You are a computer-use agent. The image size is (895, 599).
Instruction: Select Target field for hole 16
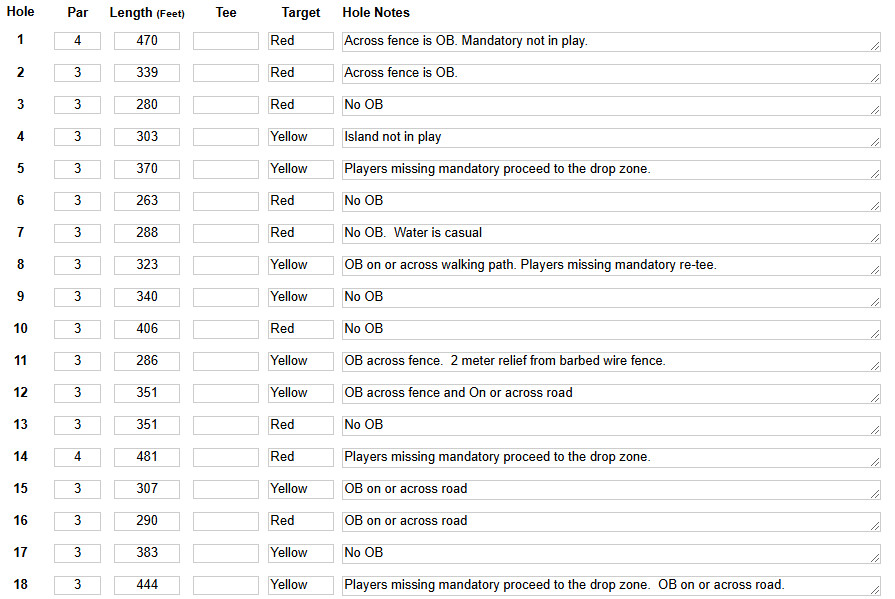point(301,521)
